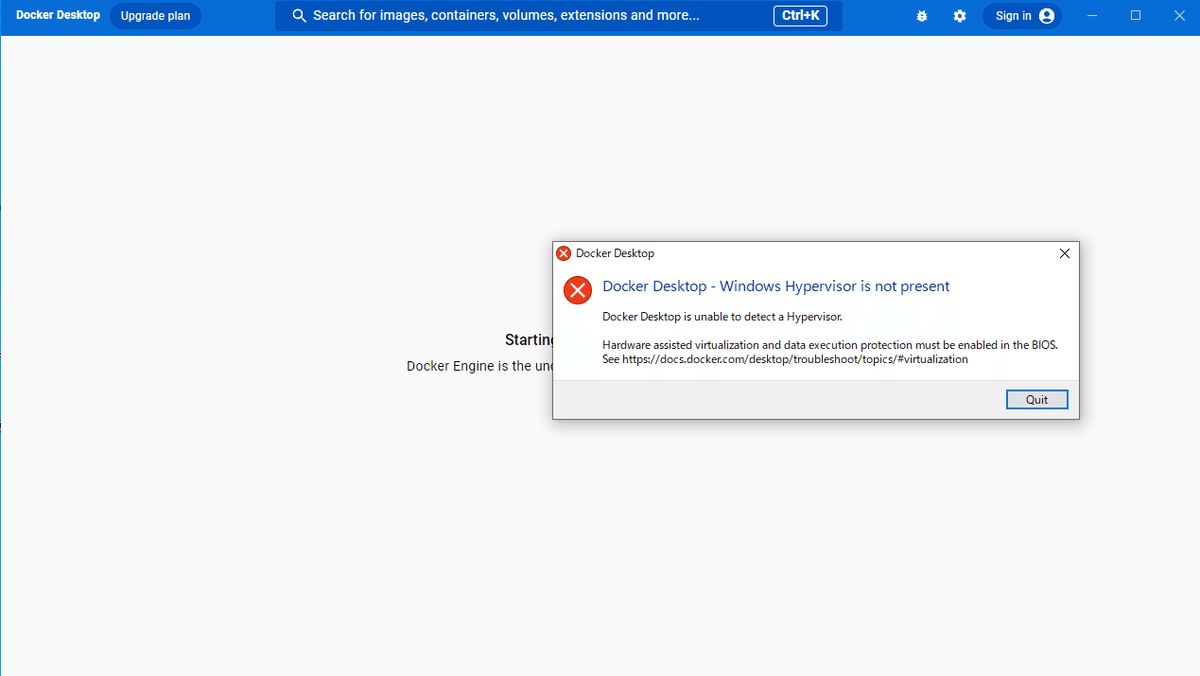The height and width of the screenshot is (676, 1200).
Task: Close the main Docker Desktop window
Action: click(1178, 16)
